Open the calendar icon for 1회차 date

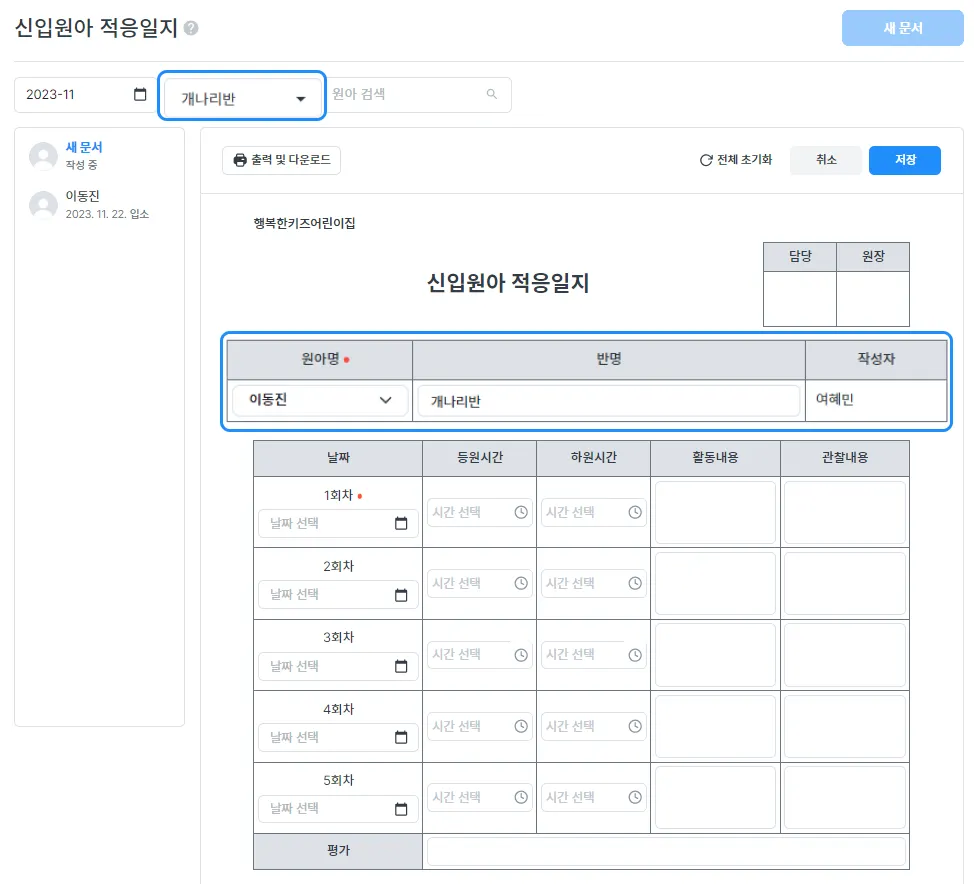pos(401,524)
